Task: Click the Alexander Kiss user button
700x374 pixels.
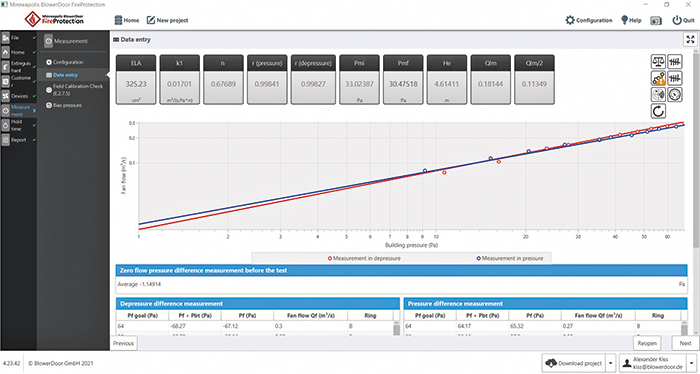Action: point(653,363)
